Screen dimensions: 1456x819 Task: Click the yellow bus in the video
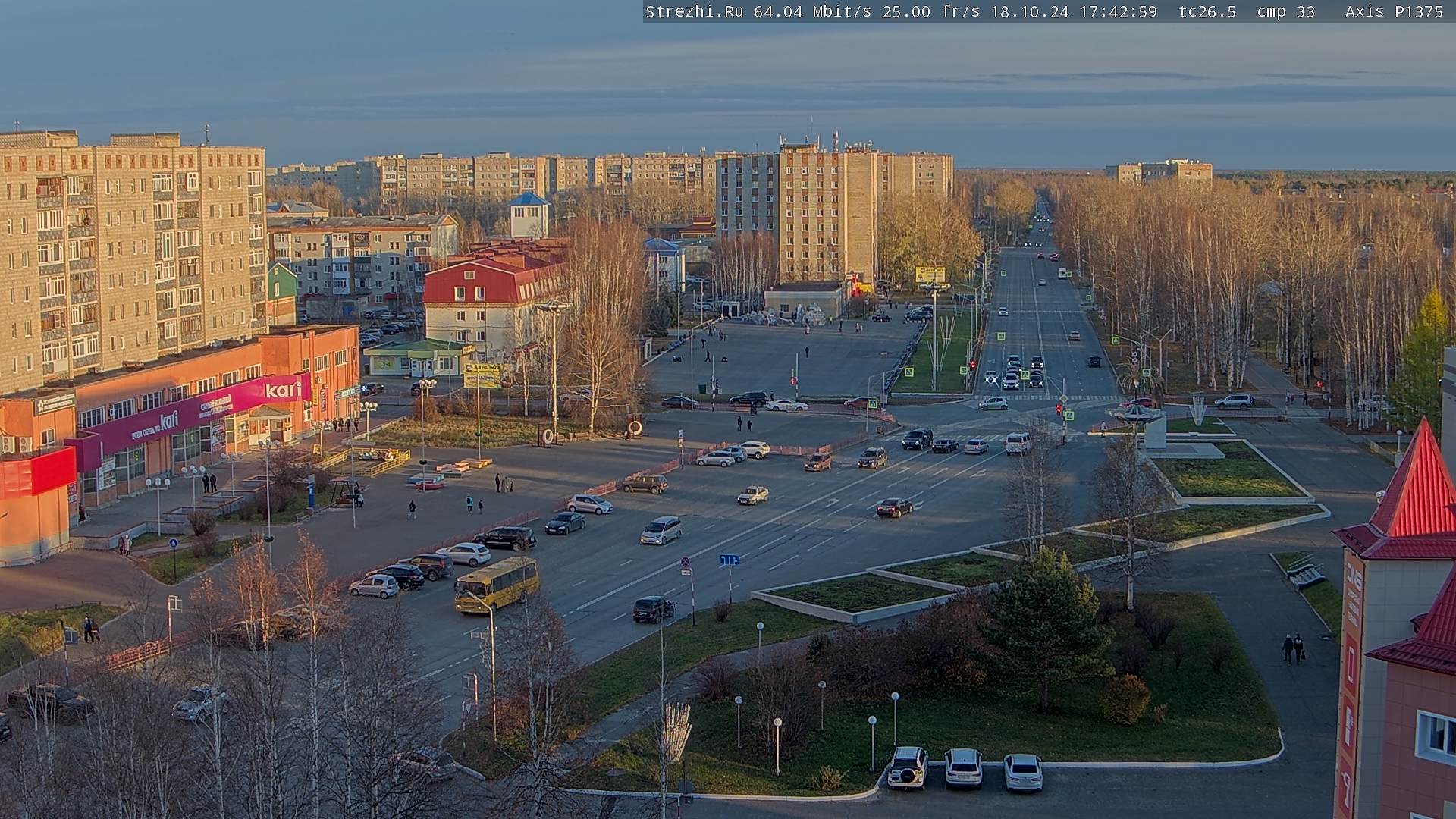tap(497, 584)
